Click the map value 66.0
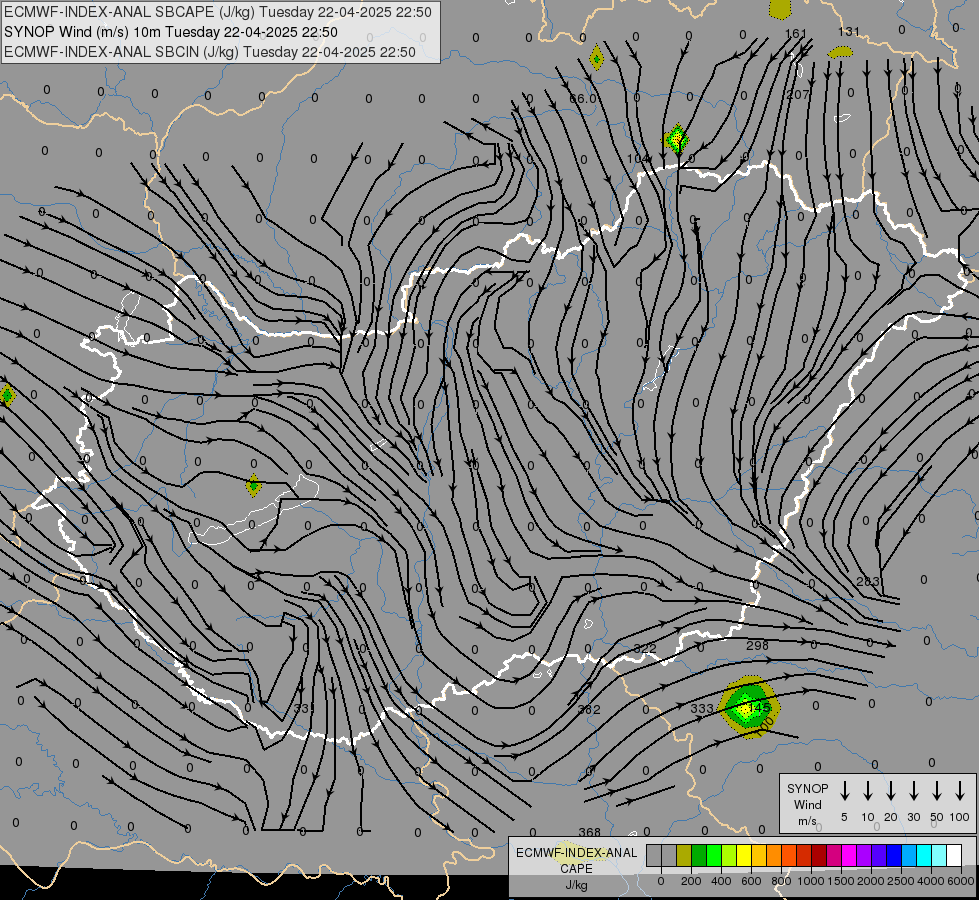The image size is (979, 900). coord(583,98)
